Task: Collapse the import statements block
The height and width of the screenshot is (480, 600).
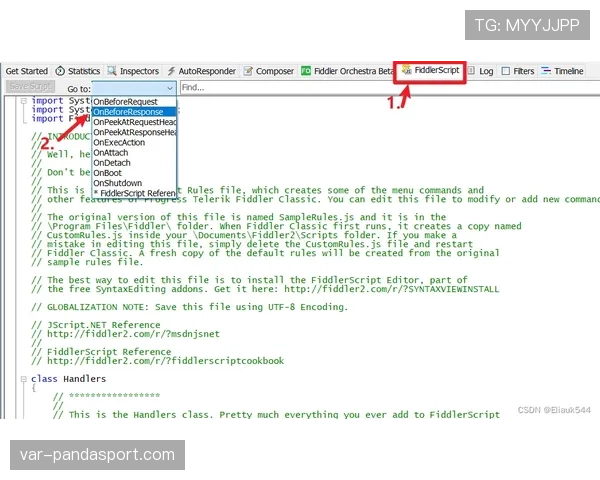Action: point(23,101)
